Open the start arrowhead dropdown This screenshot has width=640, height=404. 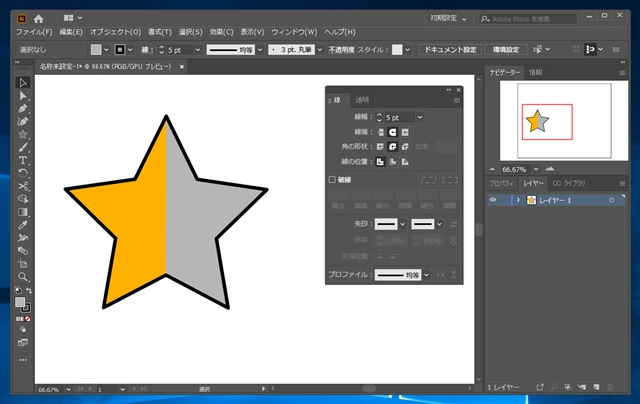(x=402, y=224)
